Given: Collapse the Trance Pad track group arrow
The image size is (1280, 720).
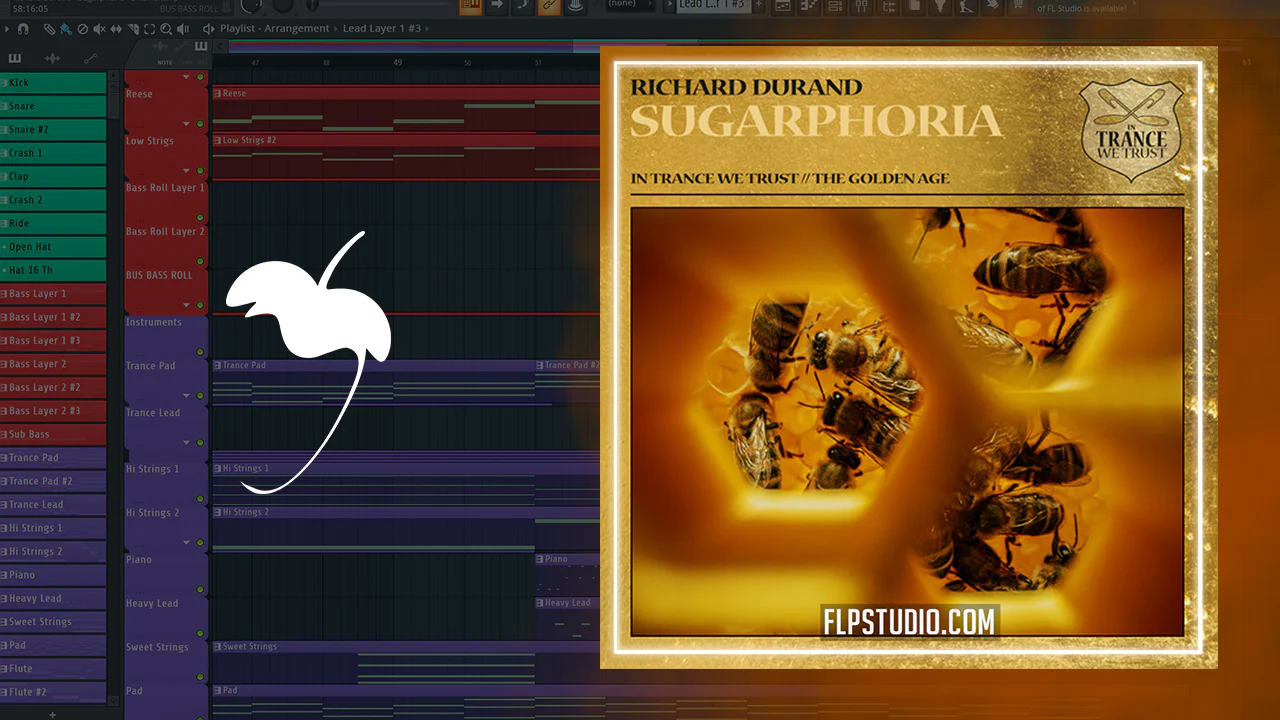Looking at the screenshot, I should tap(186, 396).
